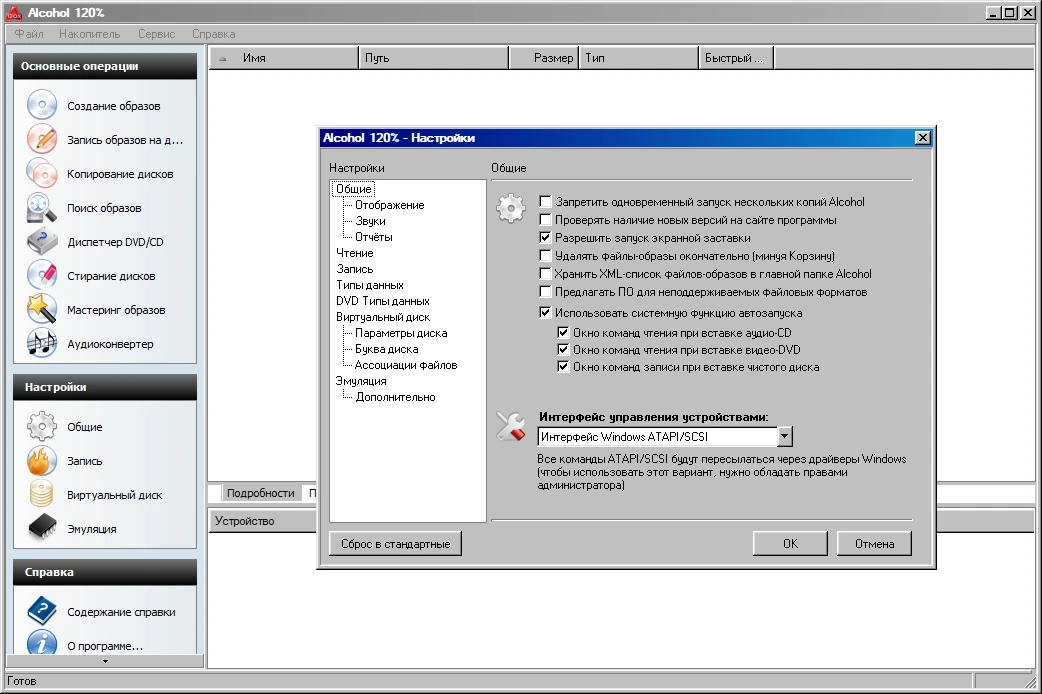The width and height of the screenshot is (1042, 694).
Task: Open the Файл menu
Action: point(29,34)
